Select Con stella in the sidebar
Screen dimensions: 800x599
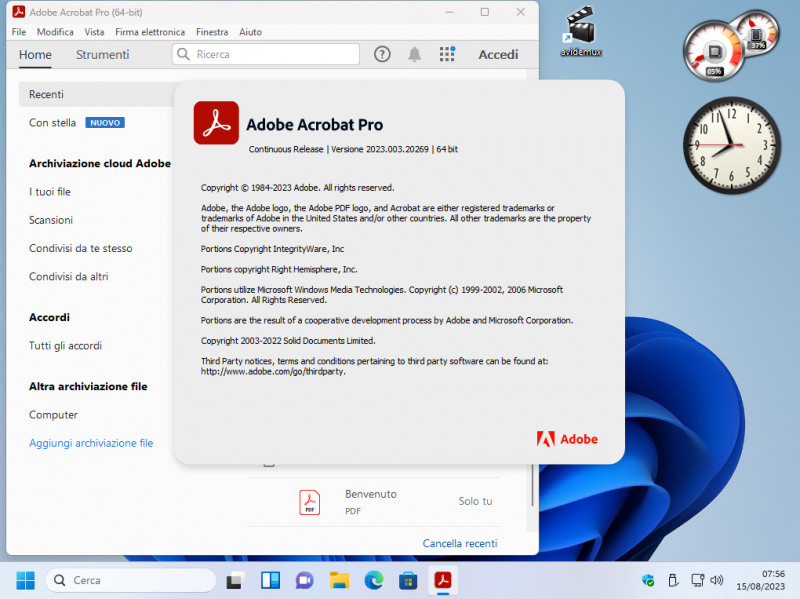53,123
